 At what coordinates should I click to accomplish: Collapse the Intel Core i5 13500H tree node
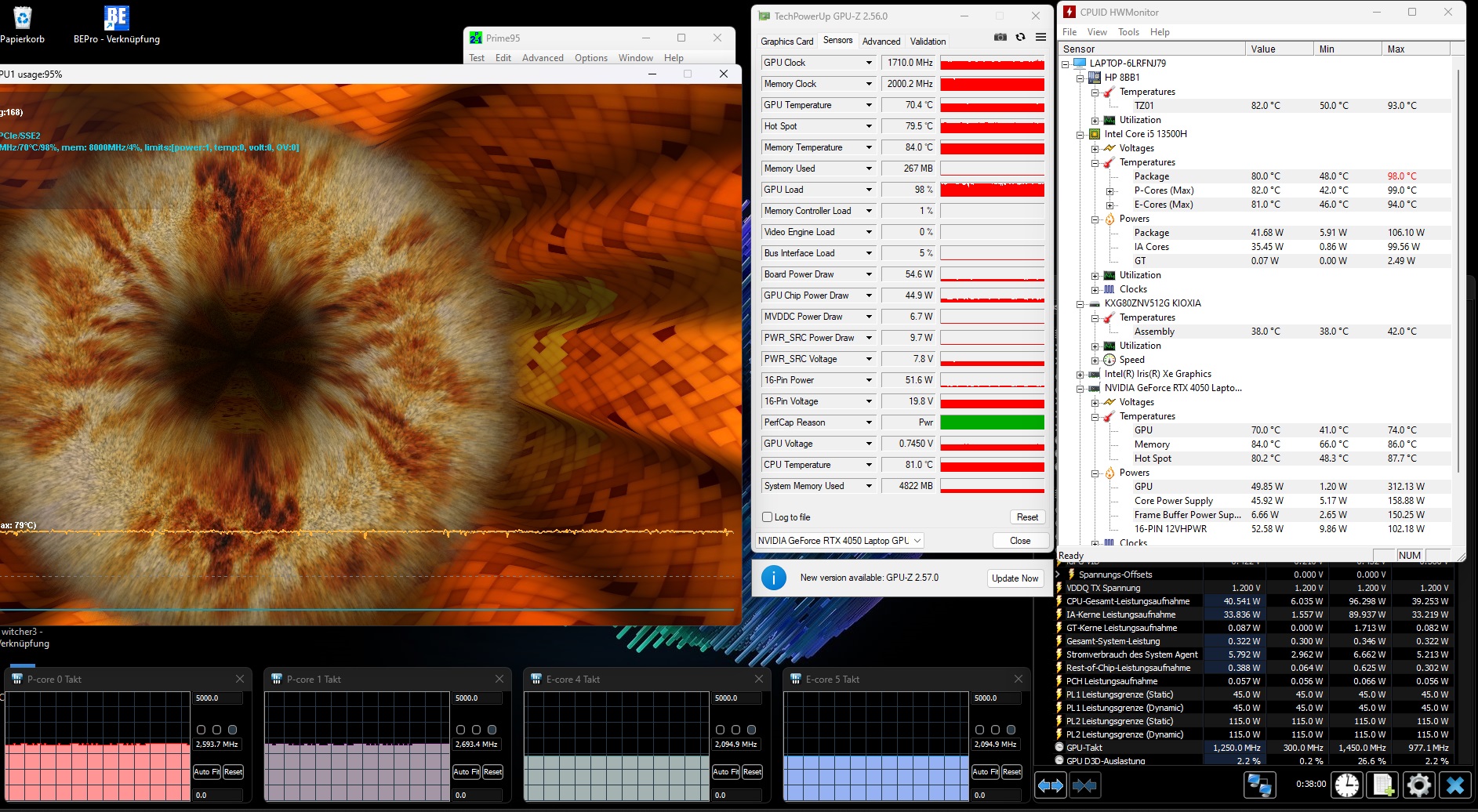[1080, 134]
